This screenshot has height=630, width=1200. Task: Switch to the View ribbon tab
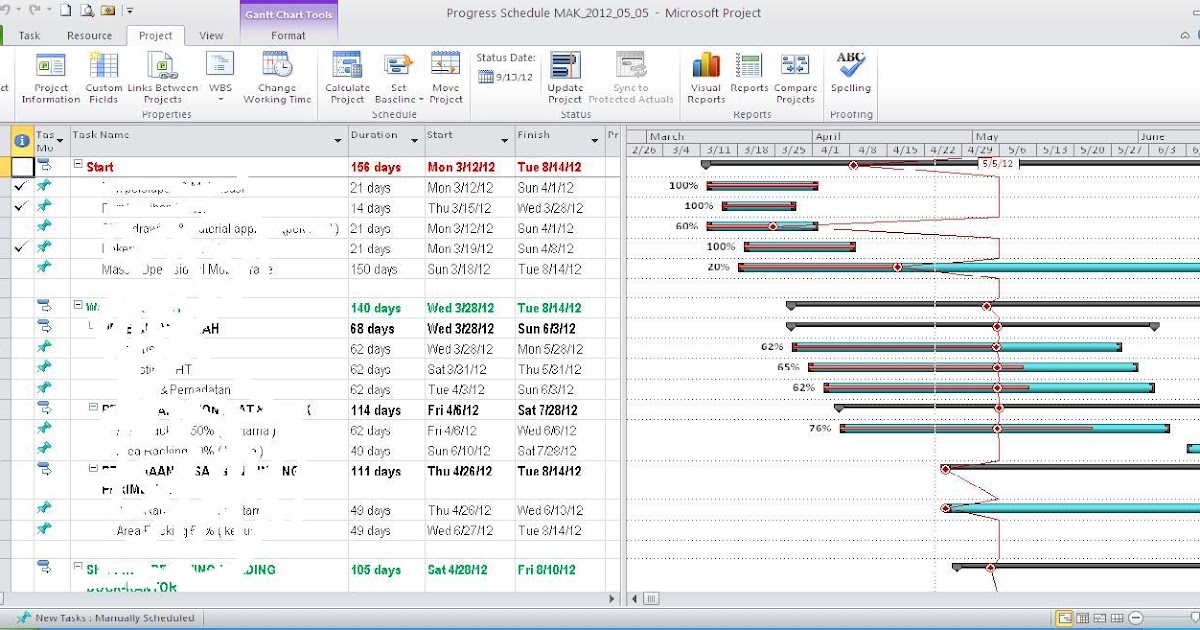pyautogui.click(x=211, y=34)
